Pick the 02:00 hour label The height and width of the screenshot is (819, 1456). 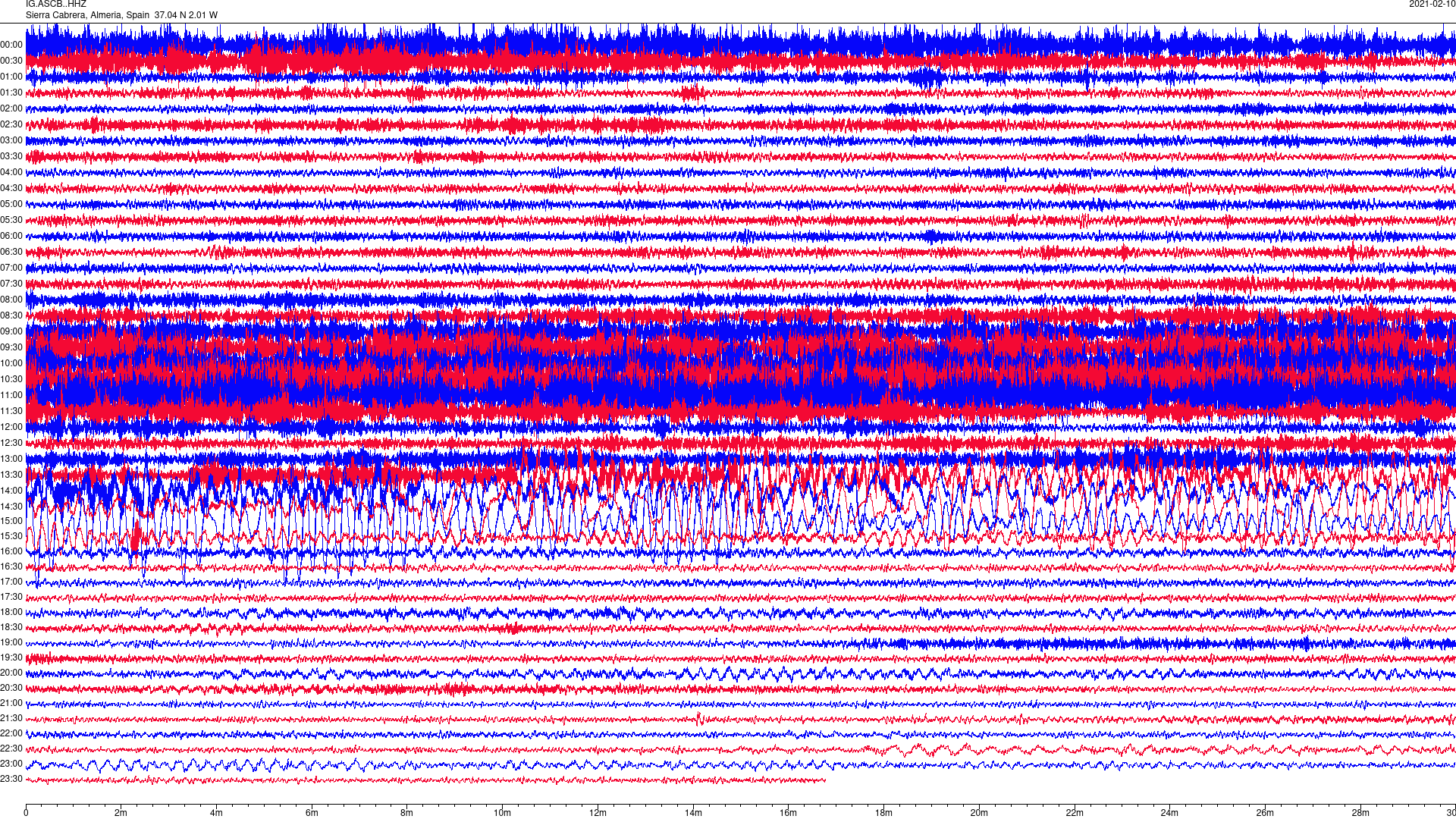(11, 108)
